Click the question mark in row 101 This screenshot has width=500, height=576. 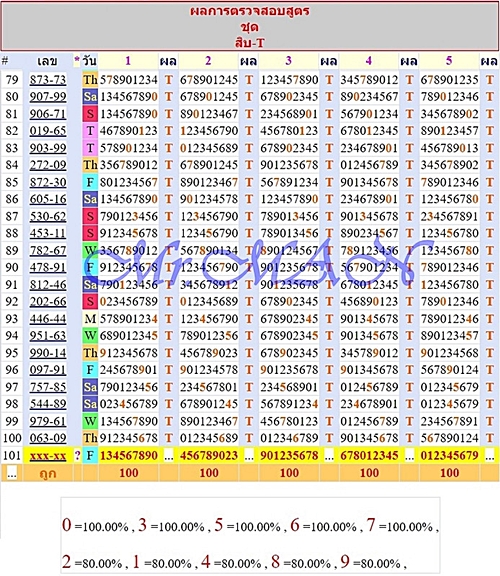[x=77, y=456]
